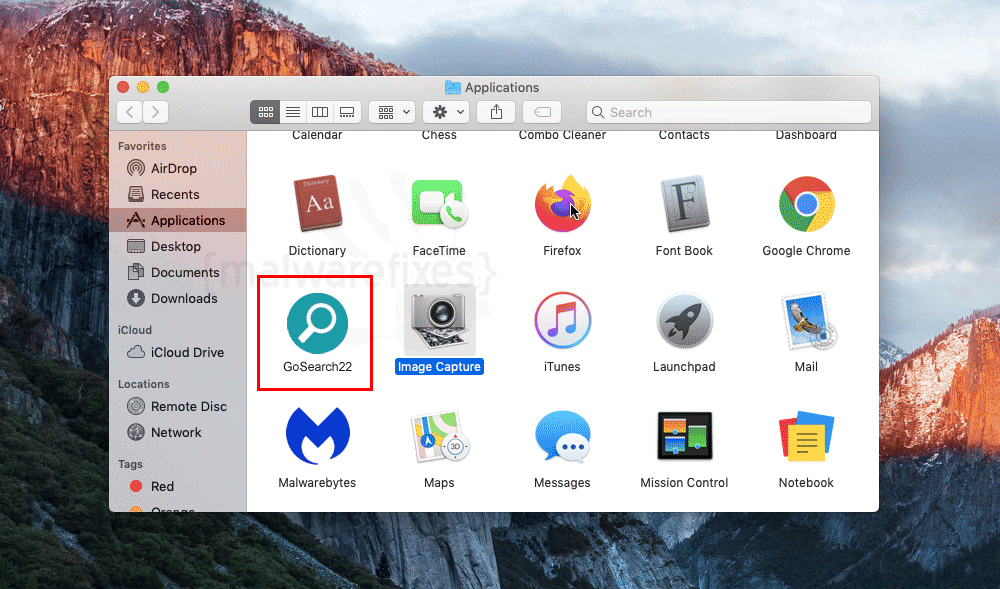The width and height of the screenshot is (1000, 589).
Task: Select iCloud Drive in the sidebar
Action: tap(178, 353)
